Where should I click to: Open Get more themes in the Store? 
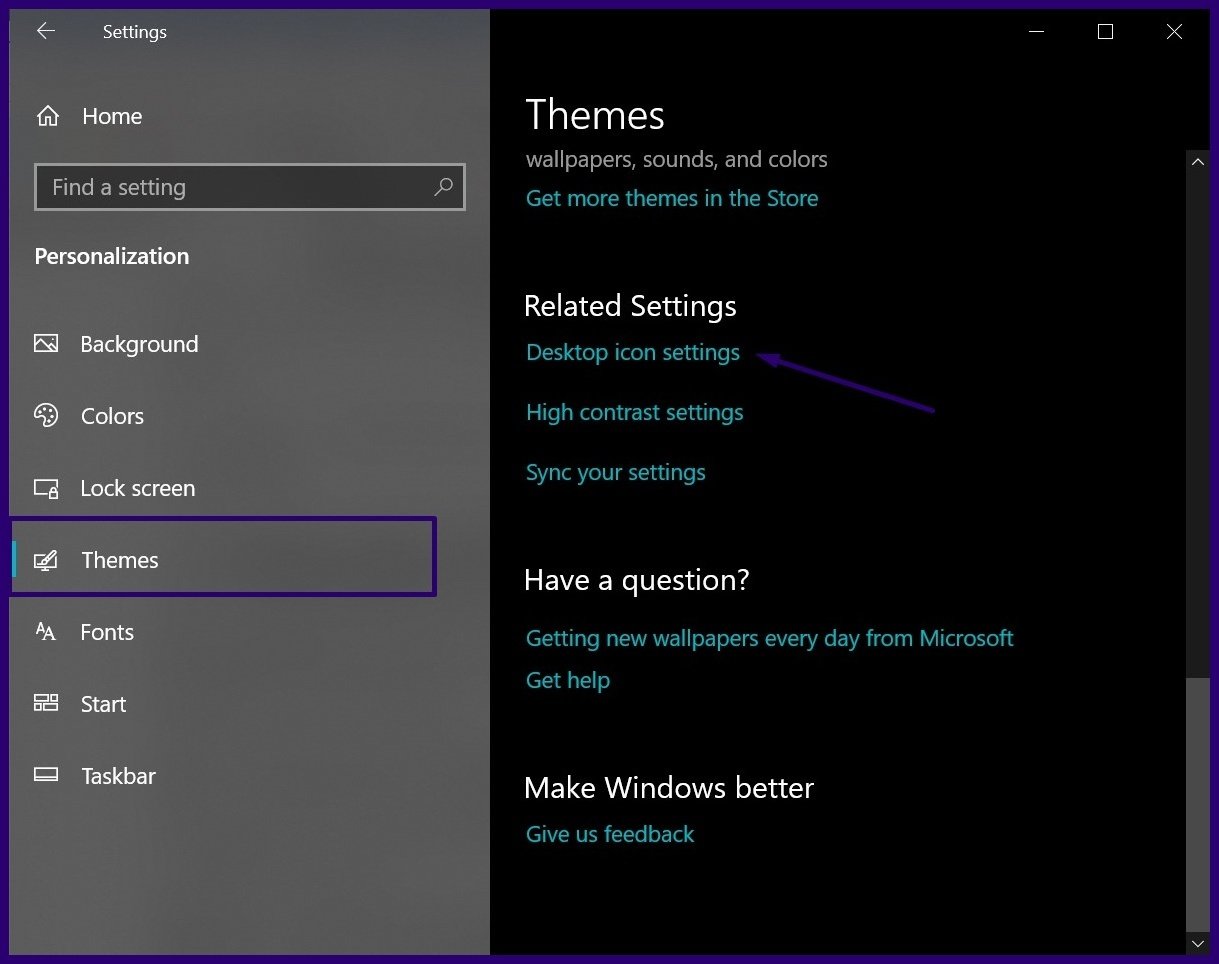[672, 198]
